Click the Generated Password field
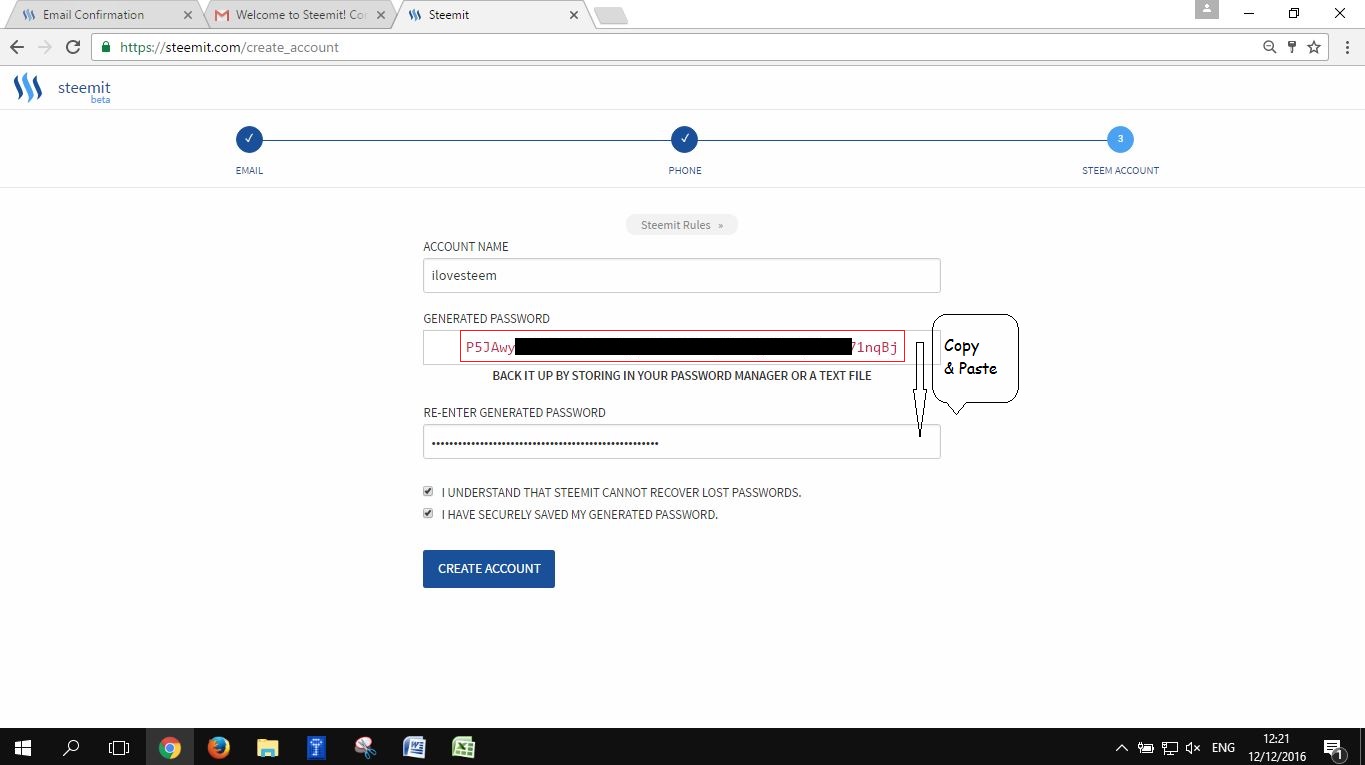This screenshot has width=1365, height=765. [682, 347]
